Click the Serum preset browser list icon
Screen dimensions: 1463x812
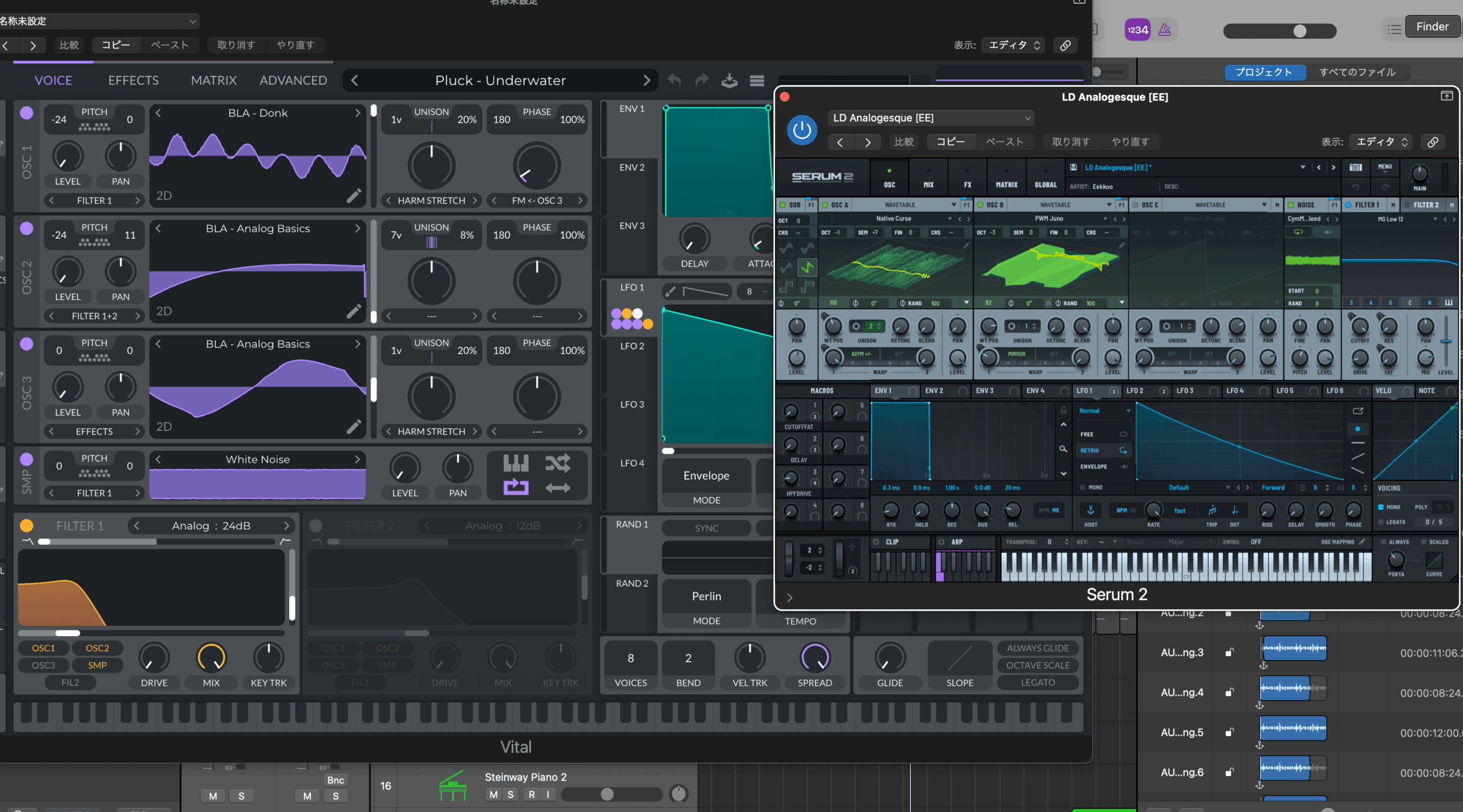(1356, 167)
